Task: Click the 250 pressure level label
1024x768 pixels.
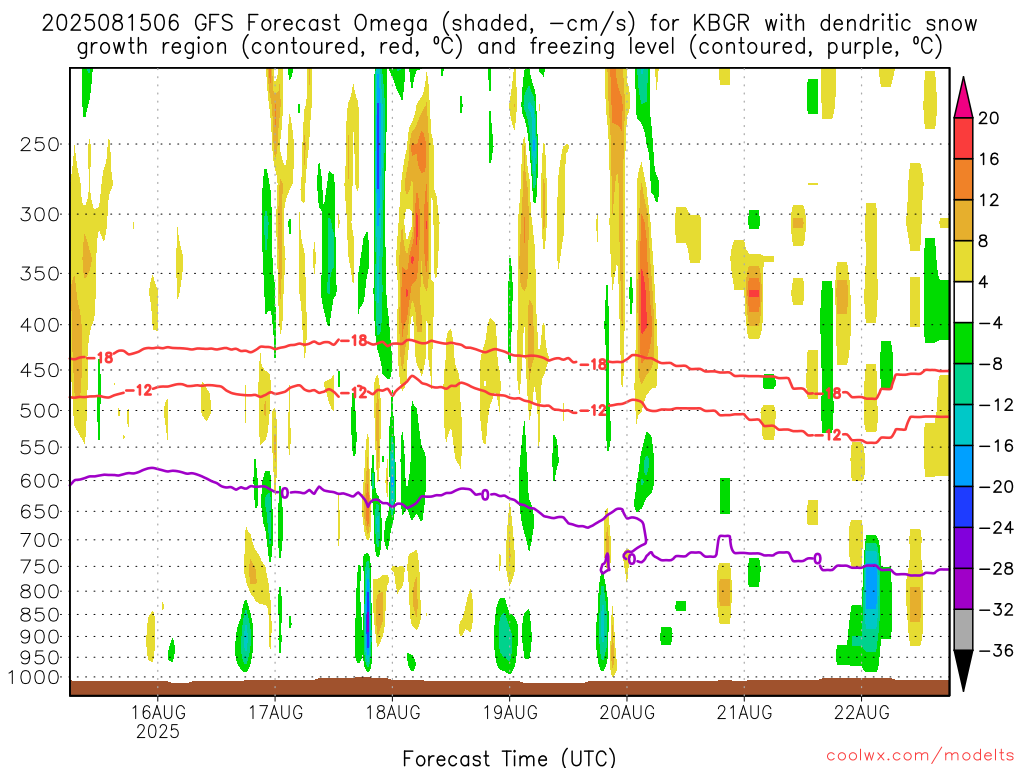Action: 40,144
